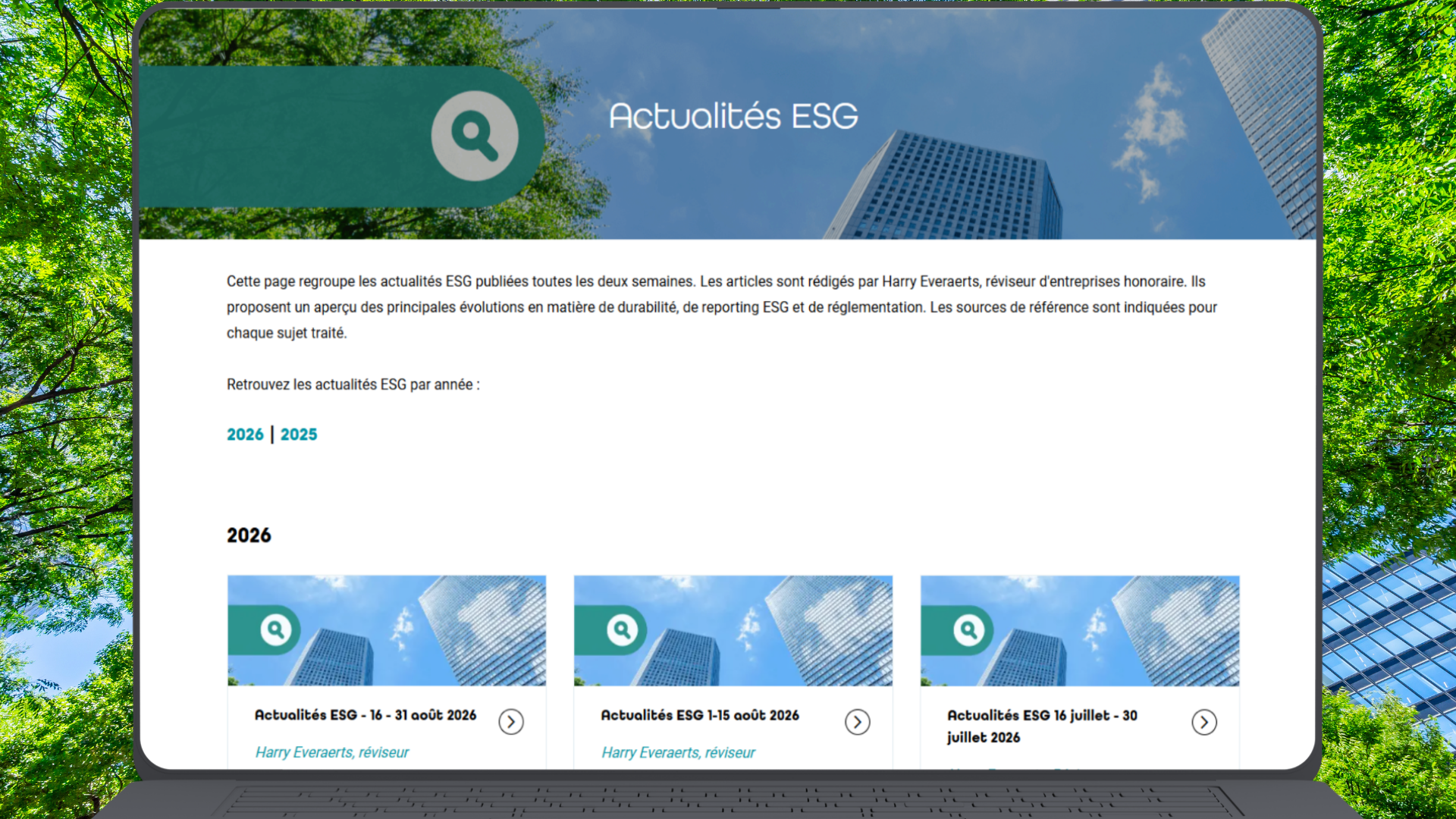This screenshot has width=1456, height=819.
Task: Click Harry Everaerts author on second card
Action: tap(679, 752)
